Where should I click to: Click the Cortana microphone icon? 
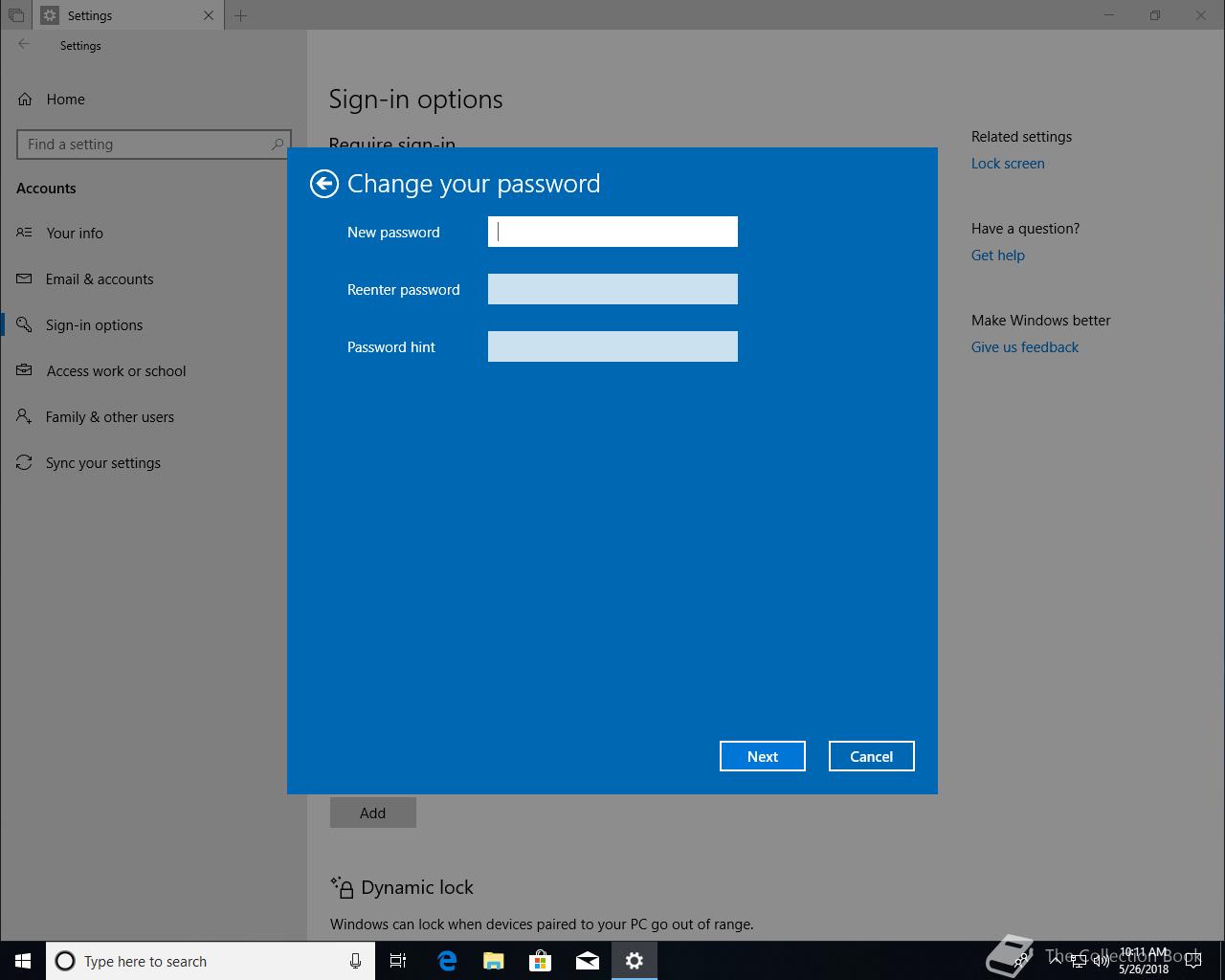tap(355, 961)
